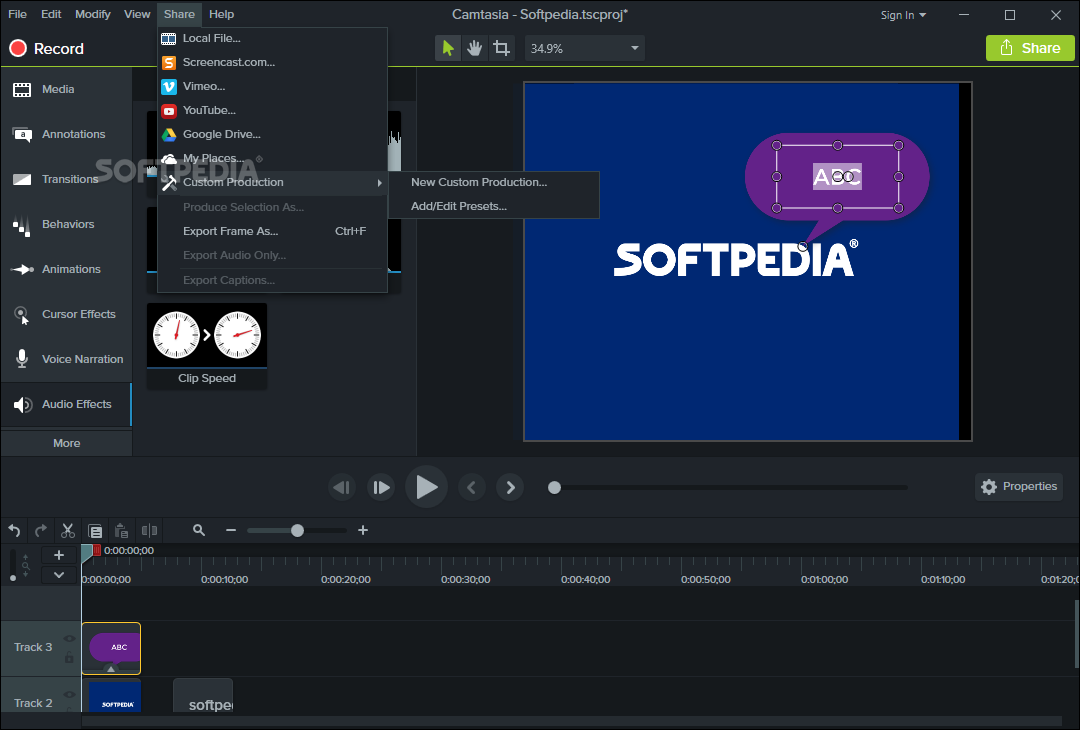1080x730 pixels.
Task: Click the Cut scissors icon
Action: (68, 530)
